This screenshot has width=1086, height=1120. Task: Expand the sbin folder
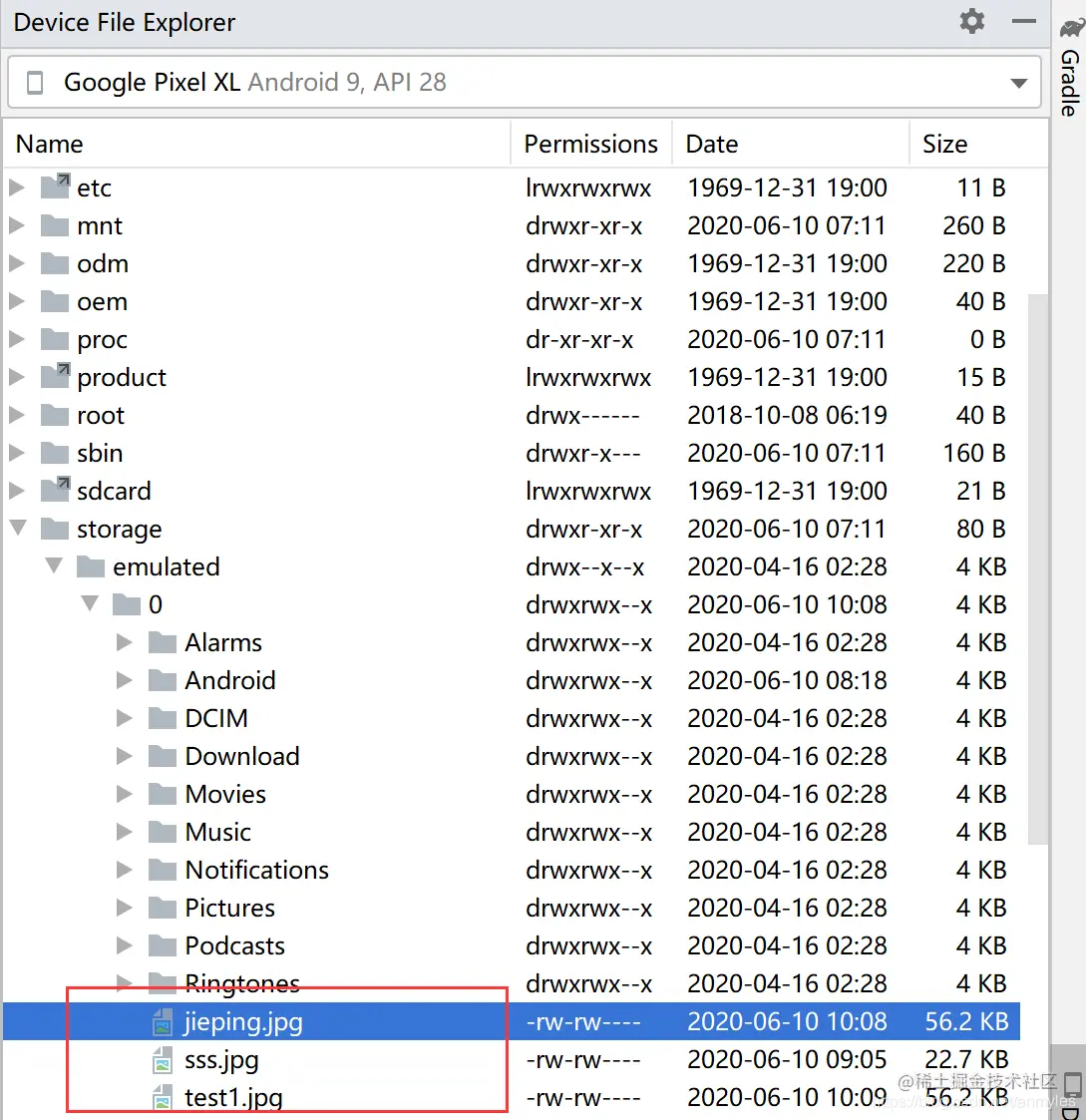(17, 453)
